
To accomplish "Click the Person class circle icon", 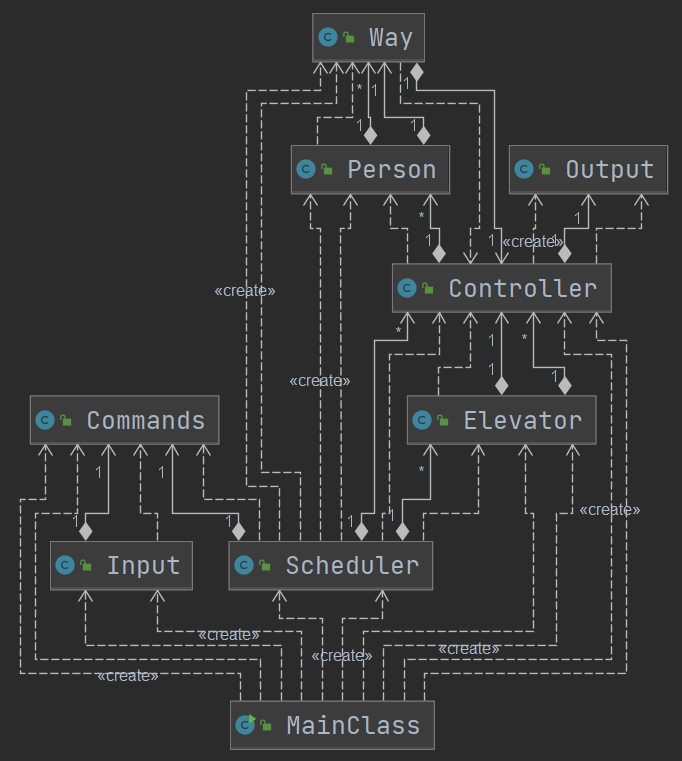I will click(x=306, y=169).
